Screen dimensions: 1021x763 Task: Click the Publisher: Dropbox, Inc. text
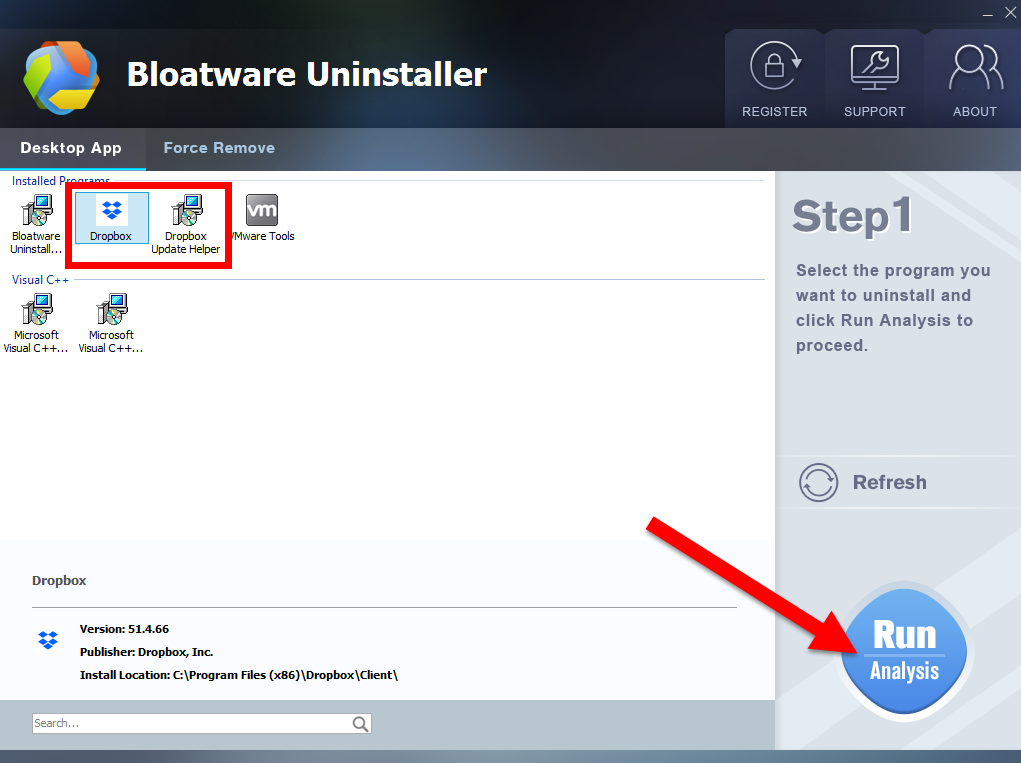147,652
